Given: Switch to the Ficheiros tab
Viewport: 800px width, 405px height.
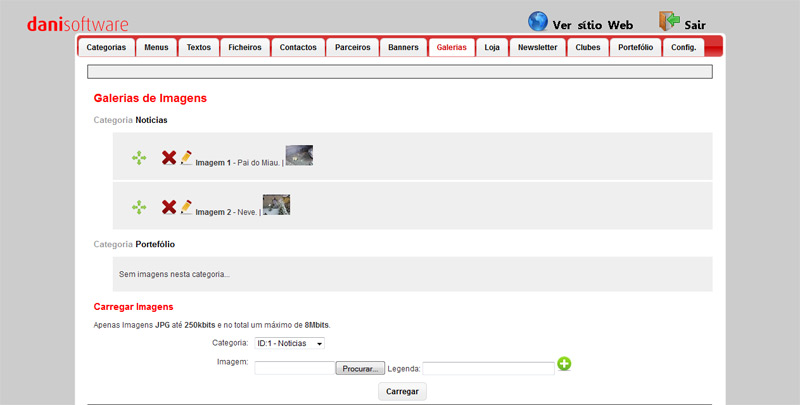Looking at the screenshot, I should pyautogui.click(x=245, y=47).
